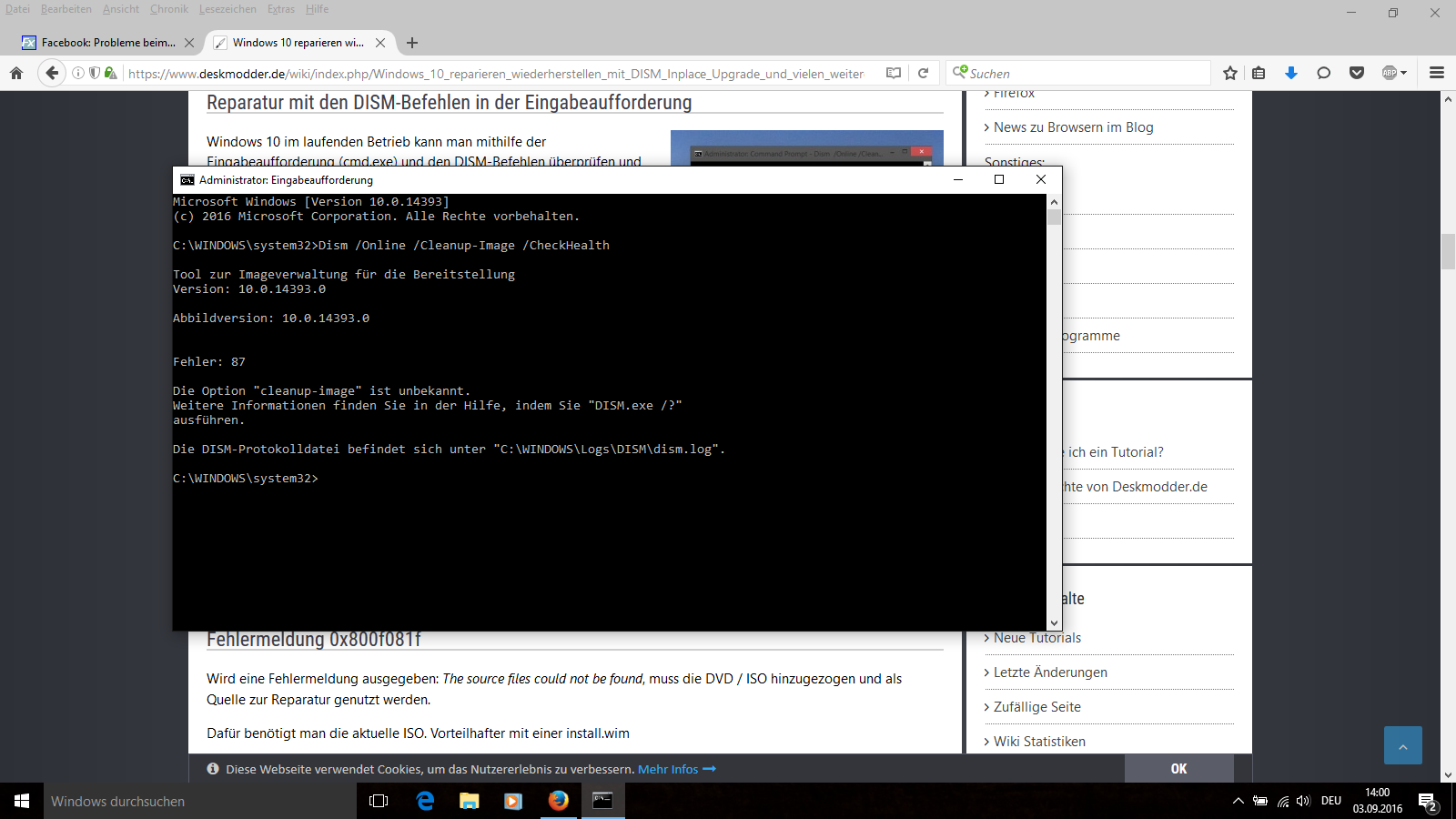Viewport: 1456px width, 819px height.
Task: Click OK on the cookie notice
Action: [1178, 769]
